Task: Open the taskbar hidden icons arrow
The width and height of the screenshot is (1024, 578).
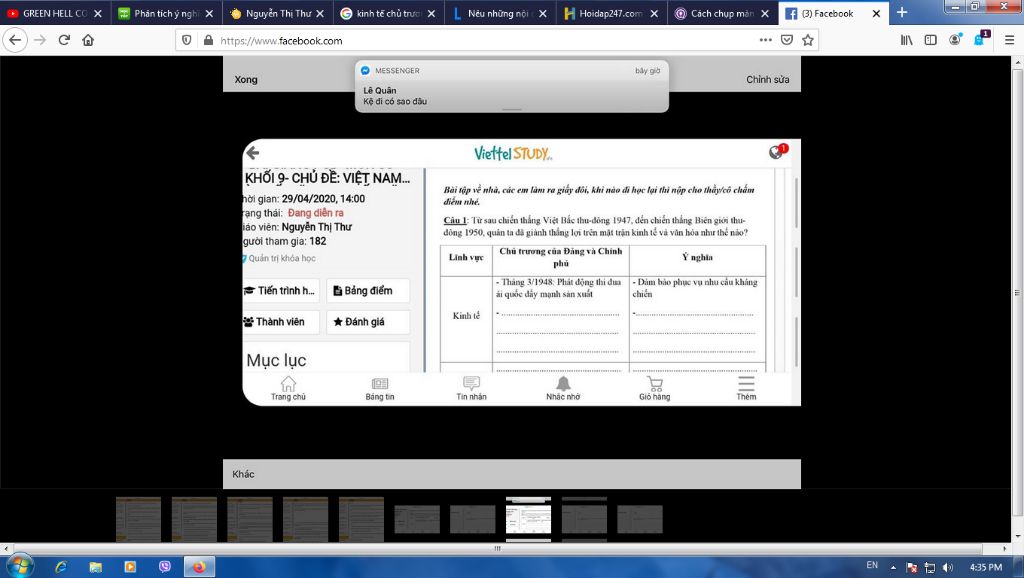Action: point(893,568)
